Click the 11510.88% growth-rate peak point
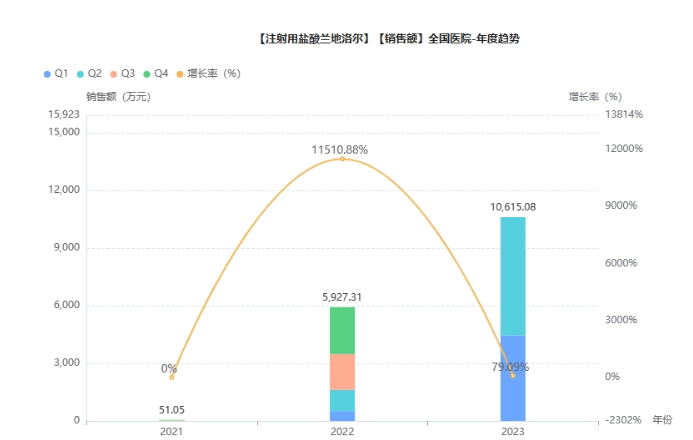The width and height of the screenshot is (693, 440). pyautogui.click(x=342, y=159)
